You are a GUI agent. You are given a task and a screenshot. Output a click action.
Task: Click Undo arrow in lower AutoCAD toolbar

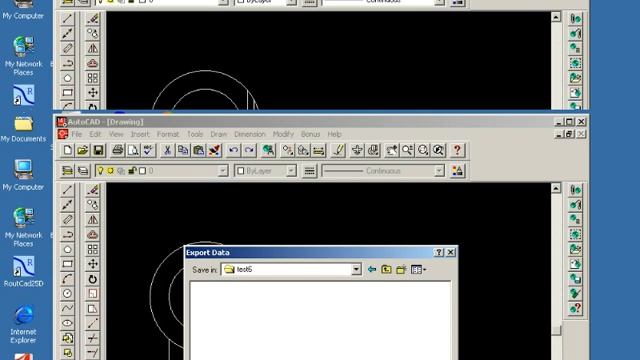(233, 150)
